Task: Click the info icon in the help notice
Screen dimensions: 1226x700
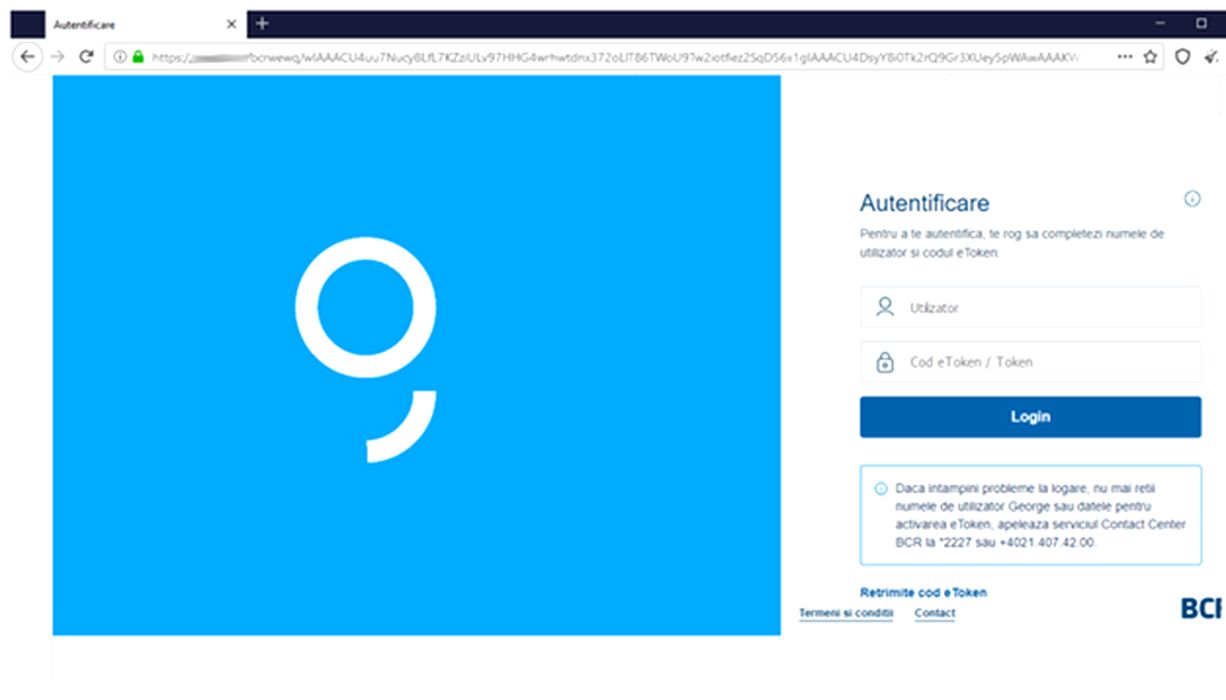Action: pyautogui.click(x=881, y=489)
